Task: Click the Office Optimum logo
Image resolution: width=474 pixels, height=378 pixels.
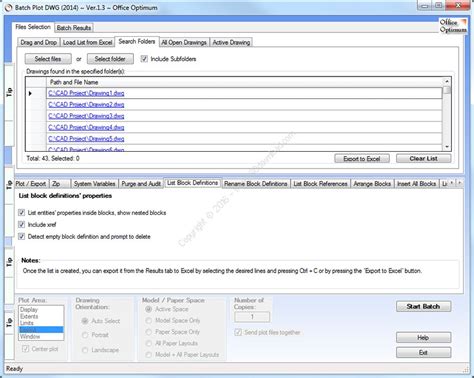Action: (x=453, y=26)
